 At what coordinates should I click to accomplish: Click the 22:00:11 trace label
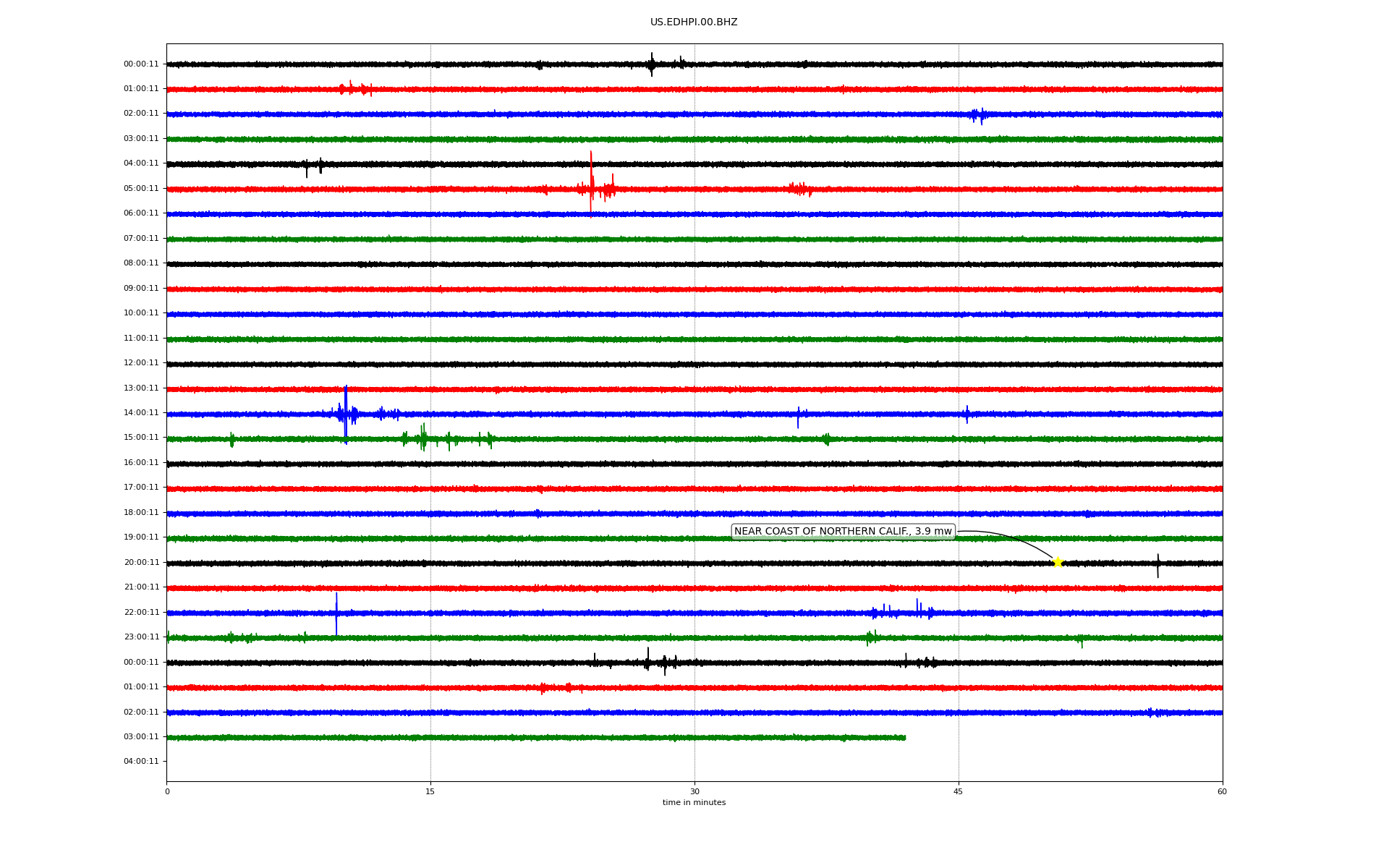coord(141,613)
